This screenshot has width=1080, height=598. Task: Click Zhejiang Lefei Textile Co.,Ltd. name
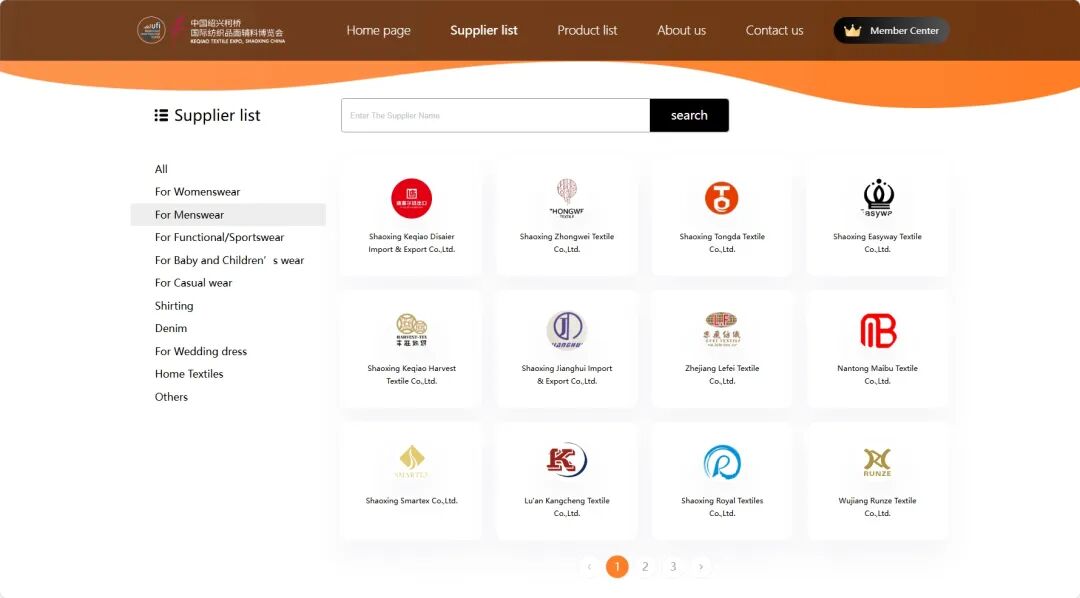tap(722, 374)
